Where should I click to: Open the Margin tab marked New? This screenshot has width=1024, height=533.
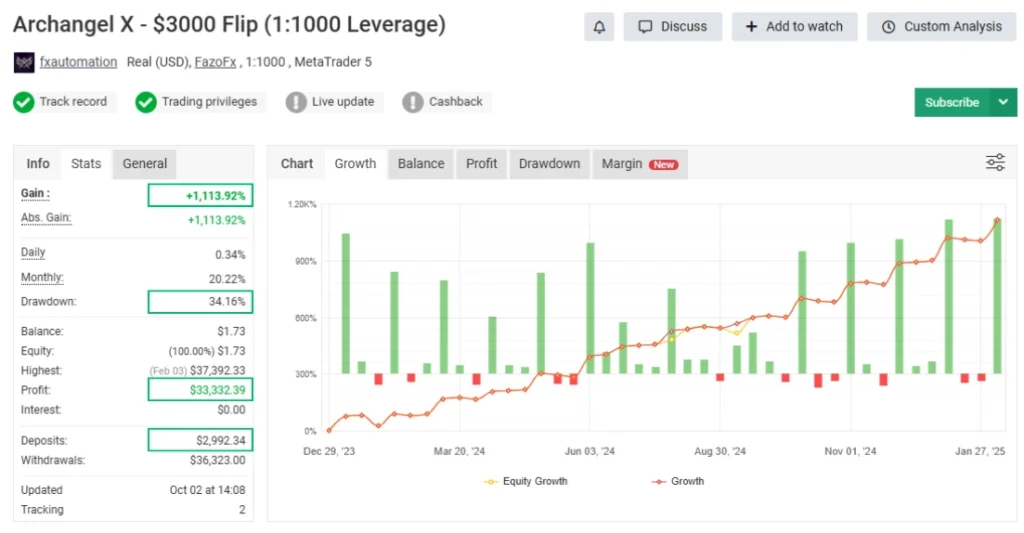click(x=638, y=164)
